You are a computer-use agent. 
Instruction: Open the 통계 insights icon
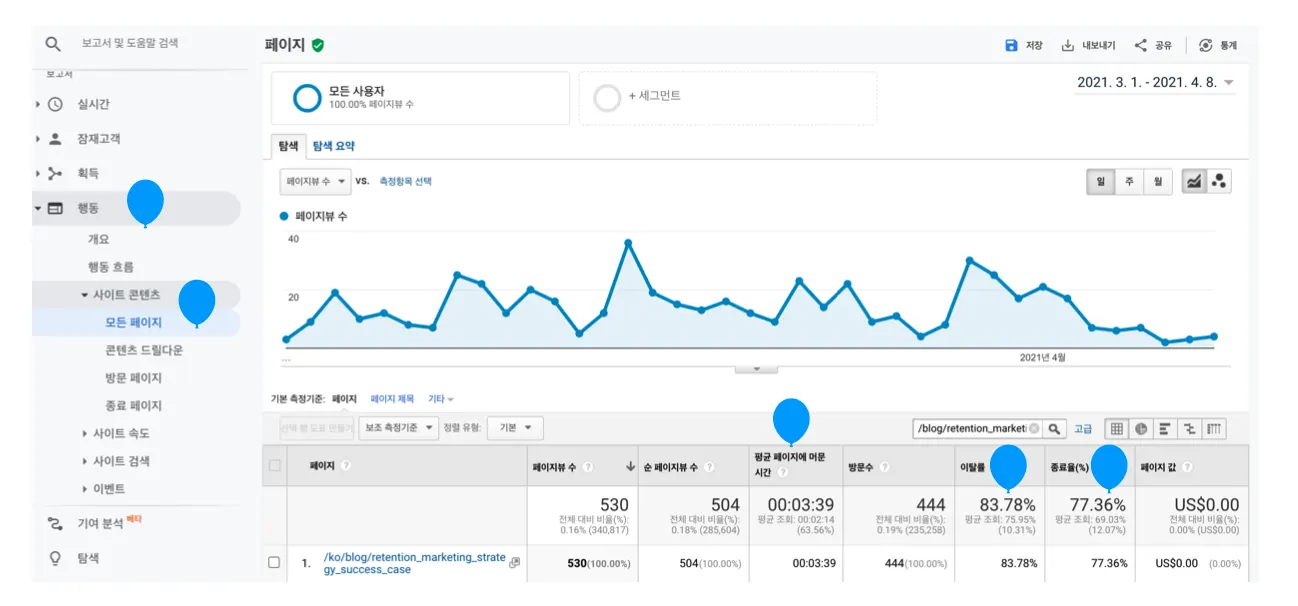(x=1206, y=45)
